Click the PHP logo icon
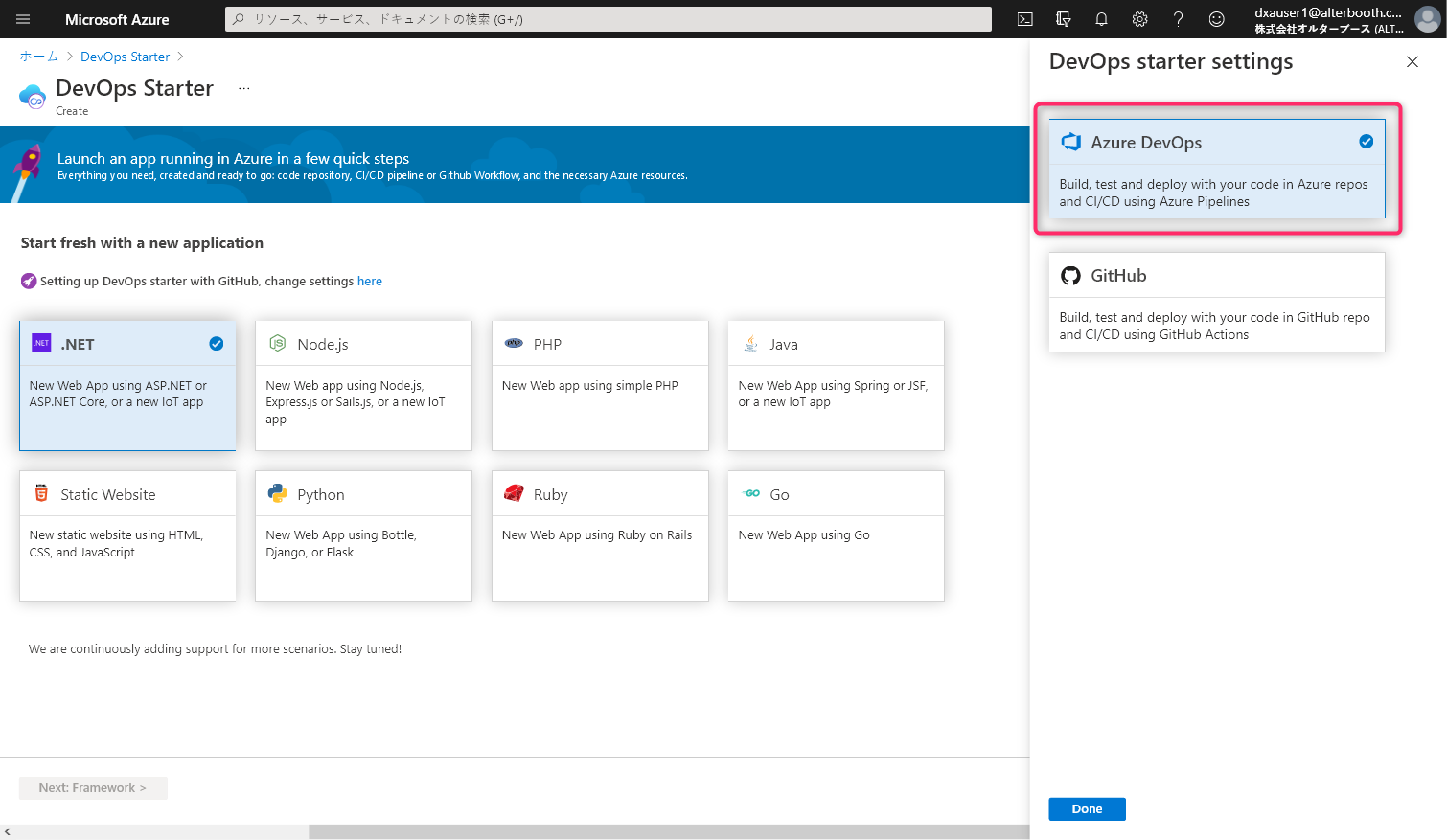 tap(514, 343)
